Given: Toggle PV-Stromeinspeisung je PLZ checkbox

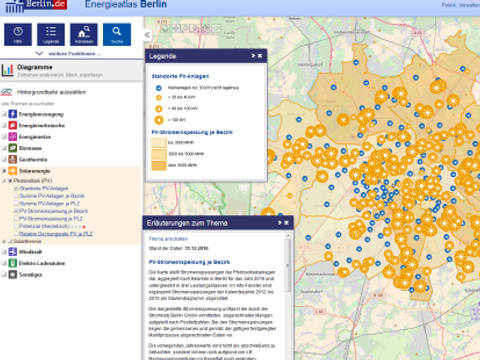Looking at the screenshot, I should (16, 219).
